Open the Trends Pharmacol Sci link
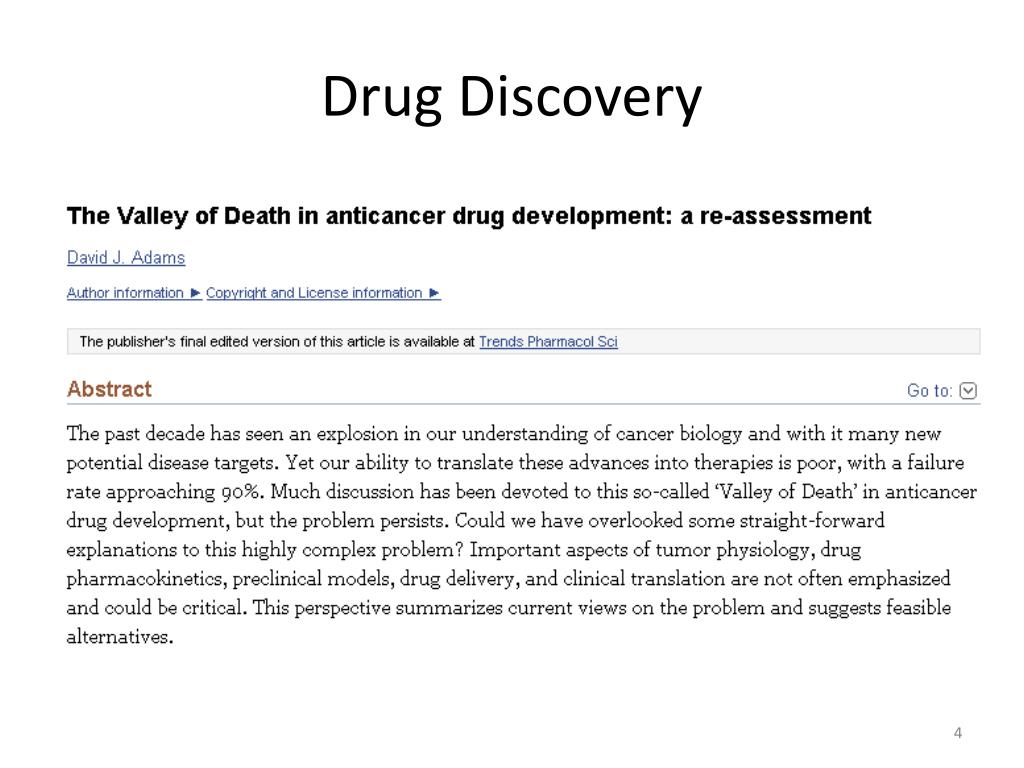The image size is (1024, 768). click(x=548, y=342)
